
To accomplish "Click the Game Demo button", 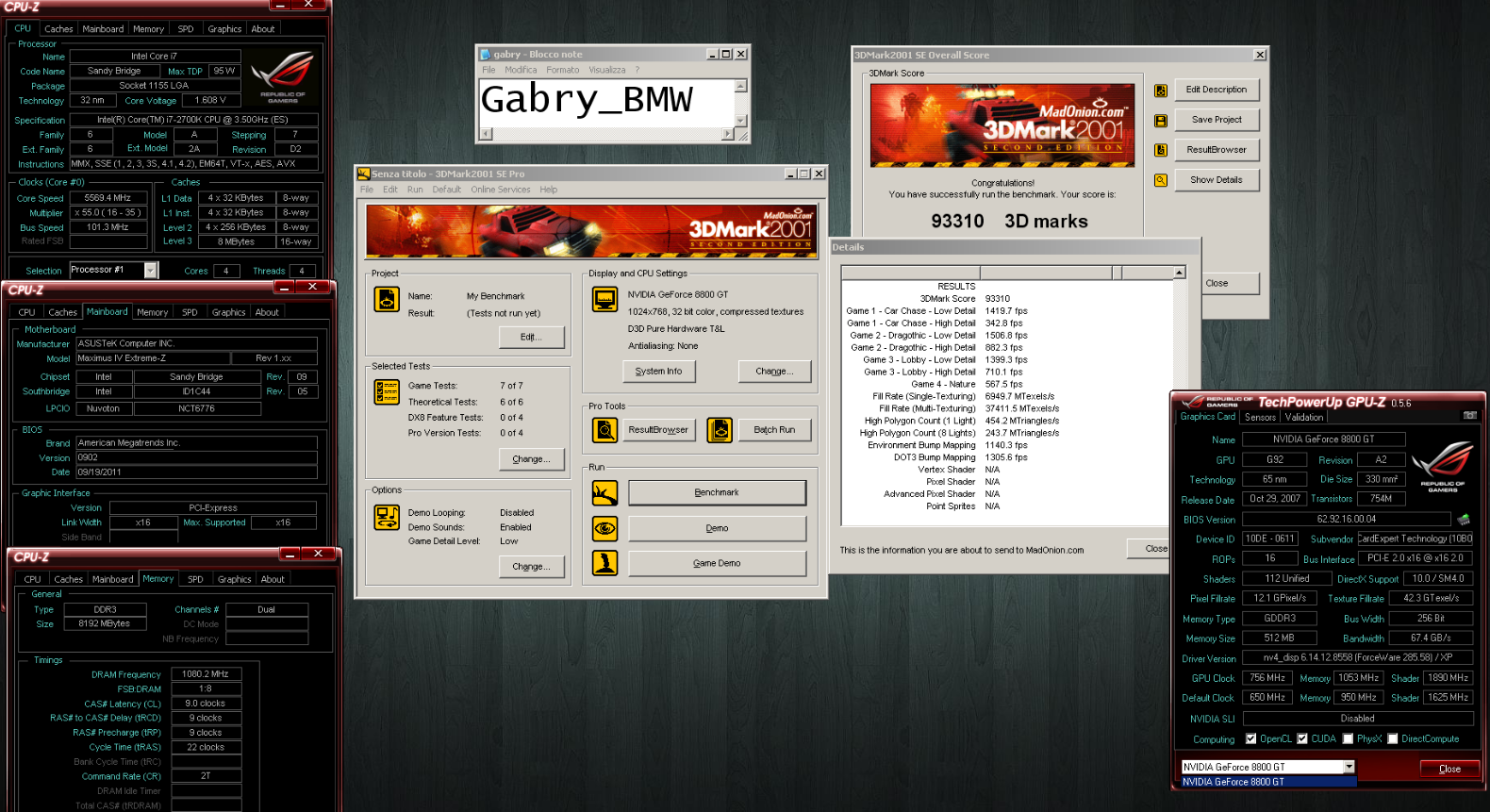I will [x=717, y=563].
